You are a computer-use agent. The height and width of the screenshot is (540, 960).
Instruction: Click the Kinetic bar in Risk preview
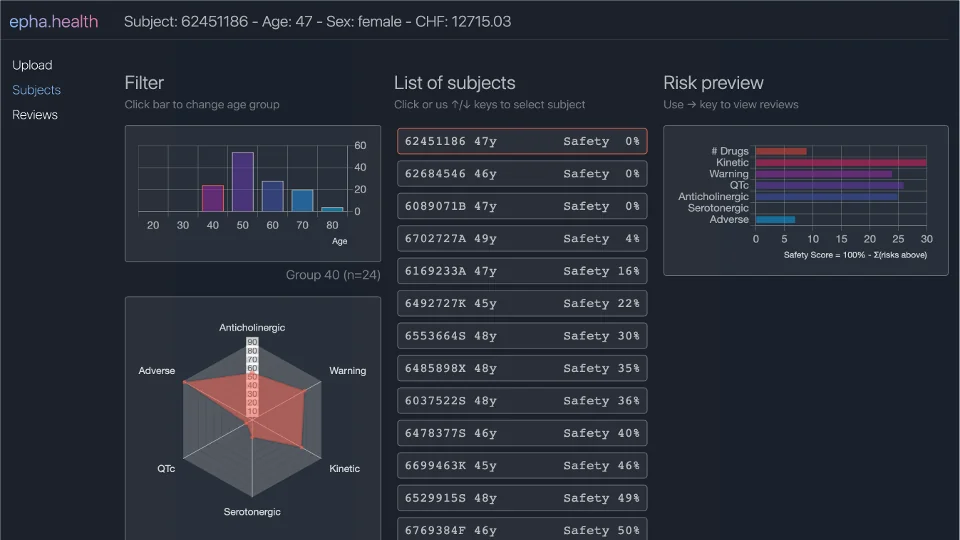841,163
